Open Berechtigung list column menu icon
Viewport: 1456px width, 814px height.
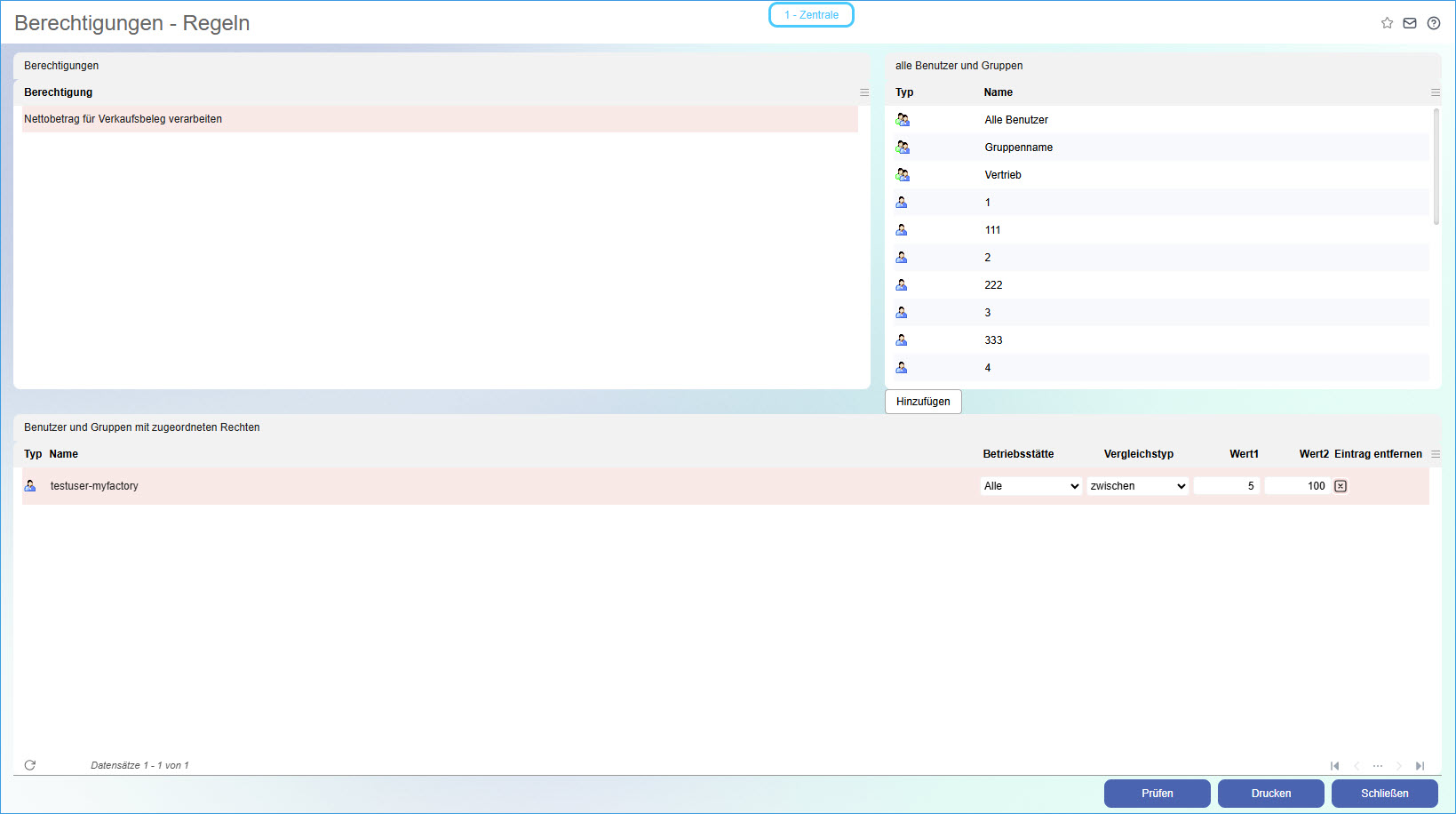(864, 92)
